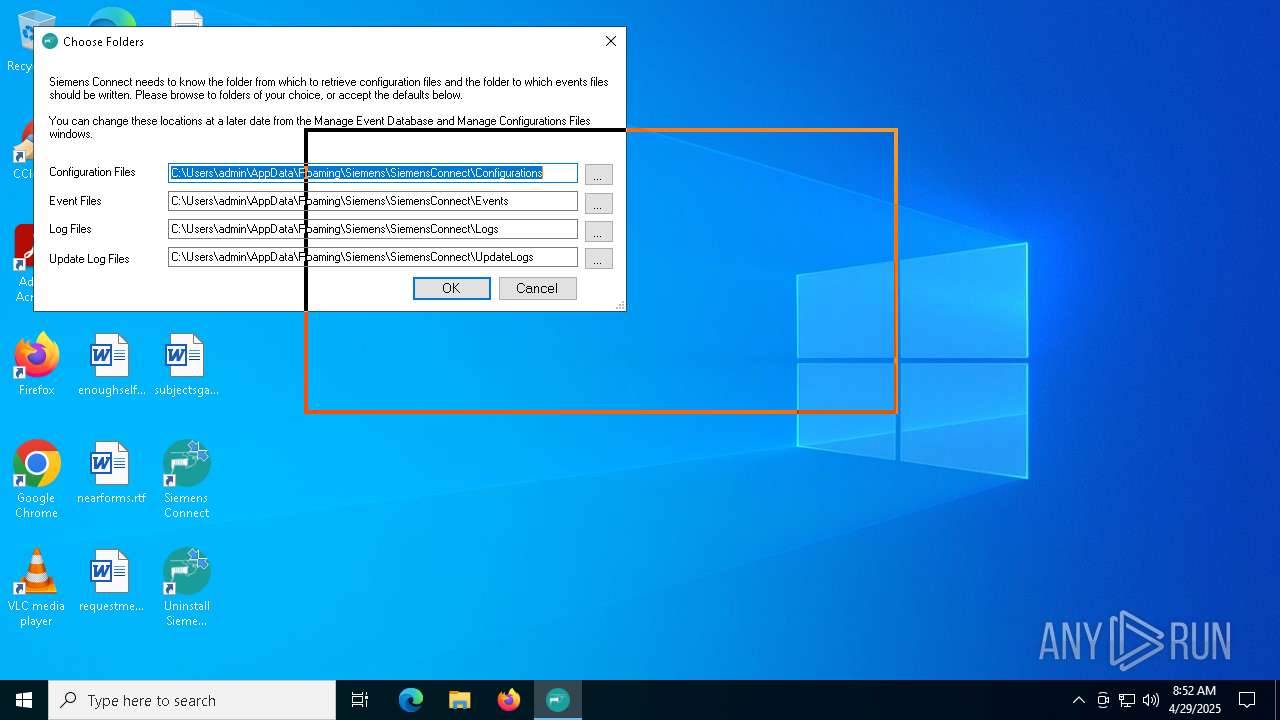
Task: Open Firefox desktop shortcut
Action: pos(37,365)
